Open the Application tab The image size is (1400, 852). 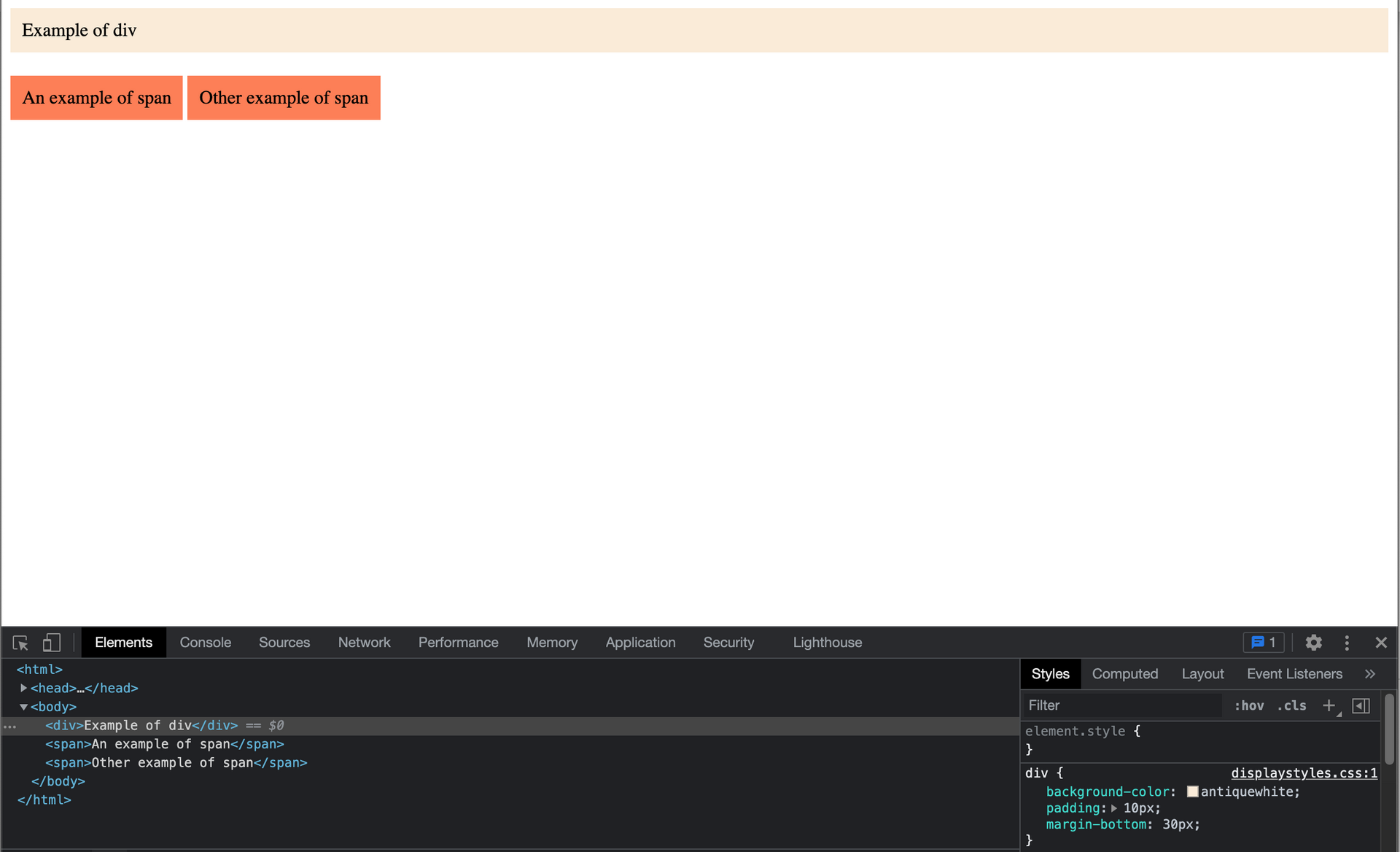(x=640, y=643)
